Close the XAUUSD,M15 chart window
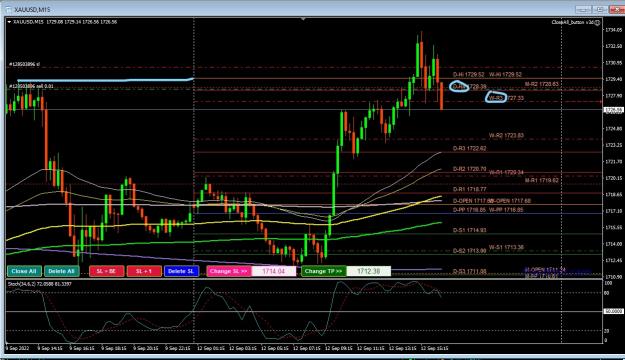Image resolution: width=625 pixels, height=360 pixels. [x=617, y=9]
